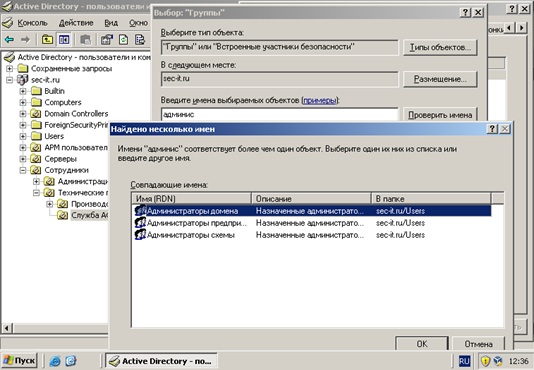
Task: Click the back arrow toolbar icon
Action: click(x=9, y=40)
